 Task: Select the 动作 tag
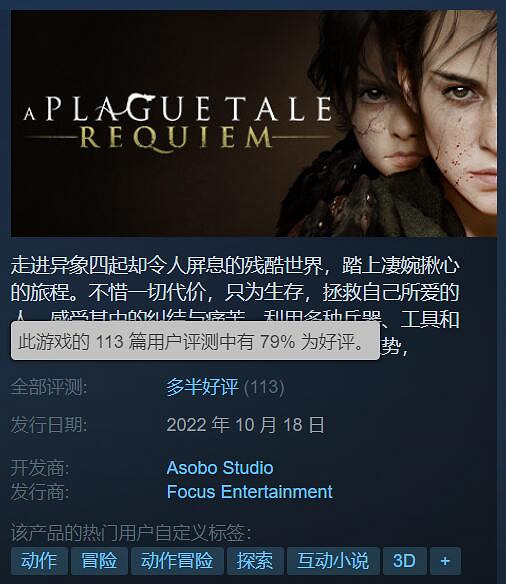pos(39,561)
